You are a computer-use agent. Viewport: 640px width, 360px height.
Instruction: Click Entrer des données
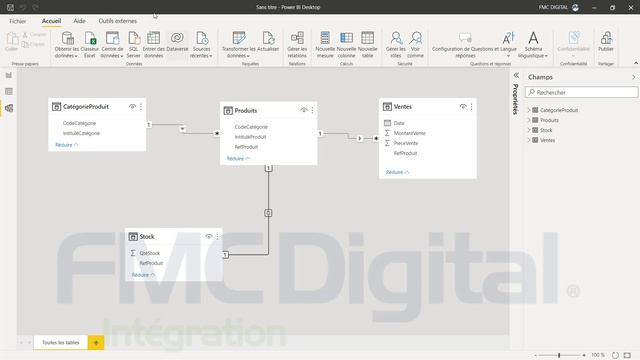click(x=153, y=44)
